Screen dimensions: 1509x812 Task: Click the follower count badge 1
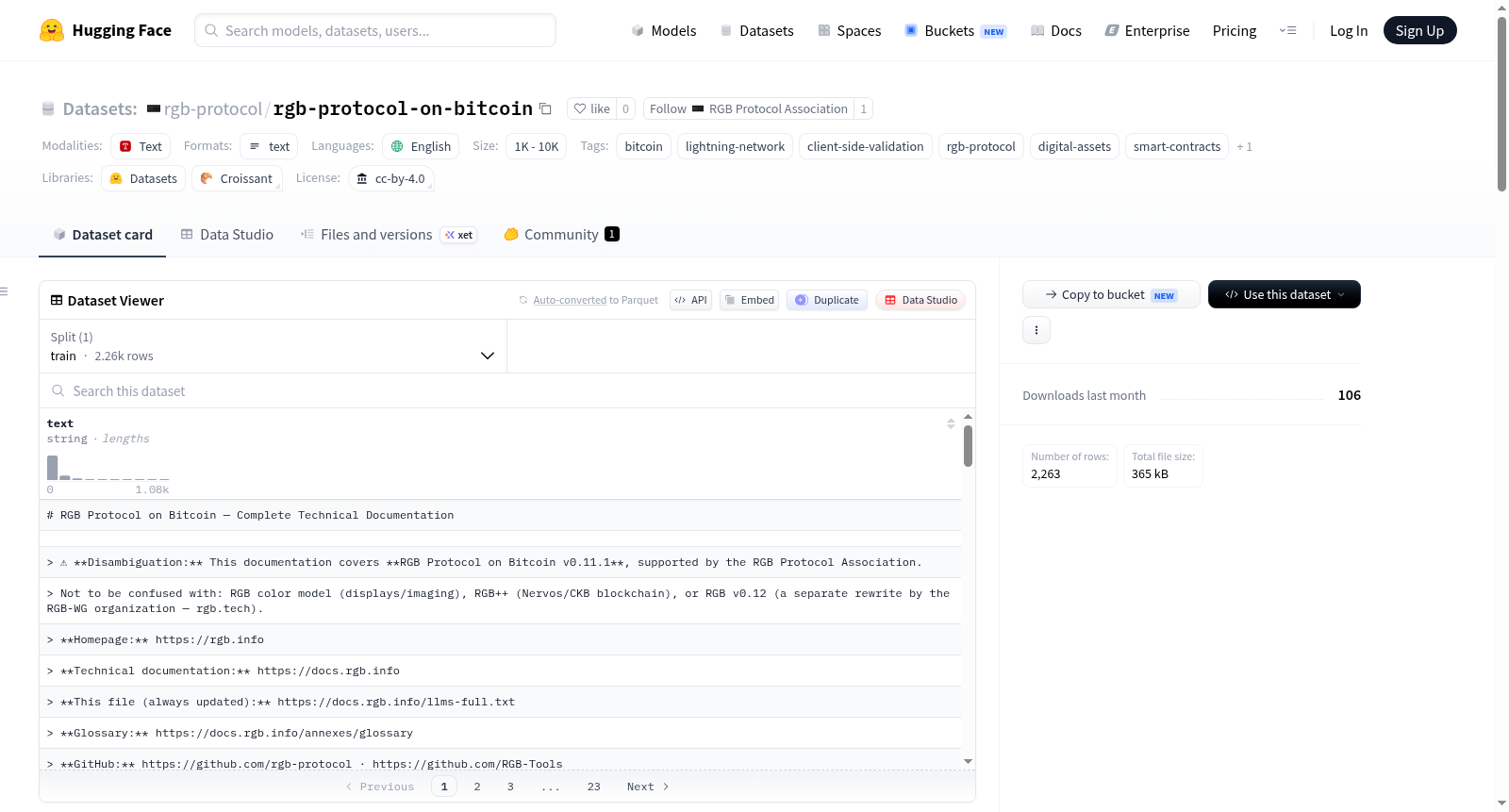[863, 108]
